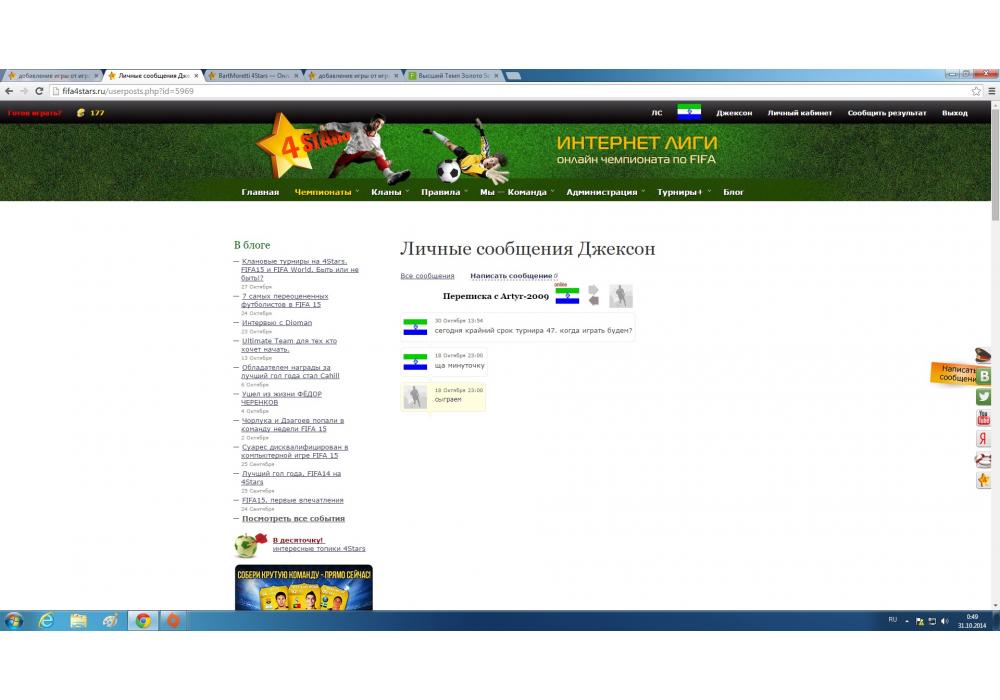Click the browser address bar
Image resolution: width=1000 pixels, height=700 pixels.
[500, 91]
